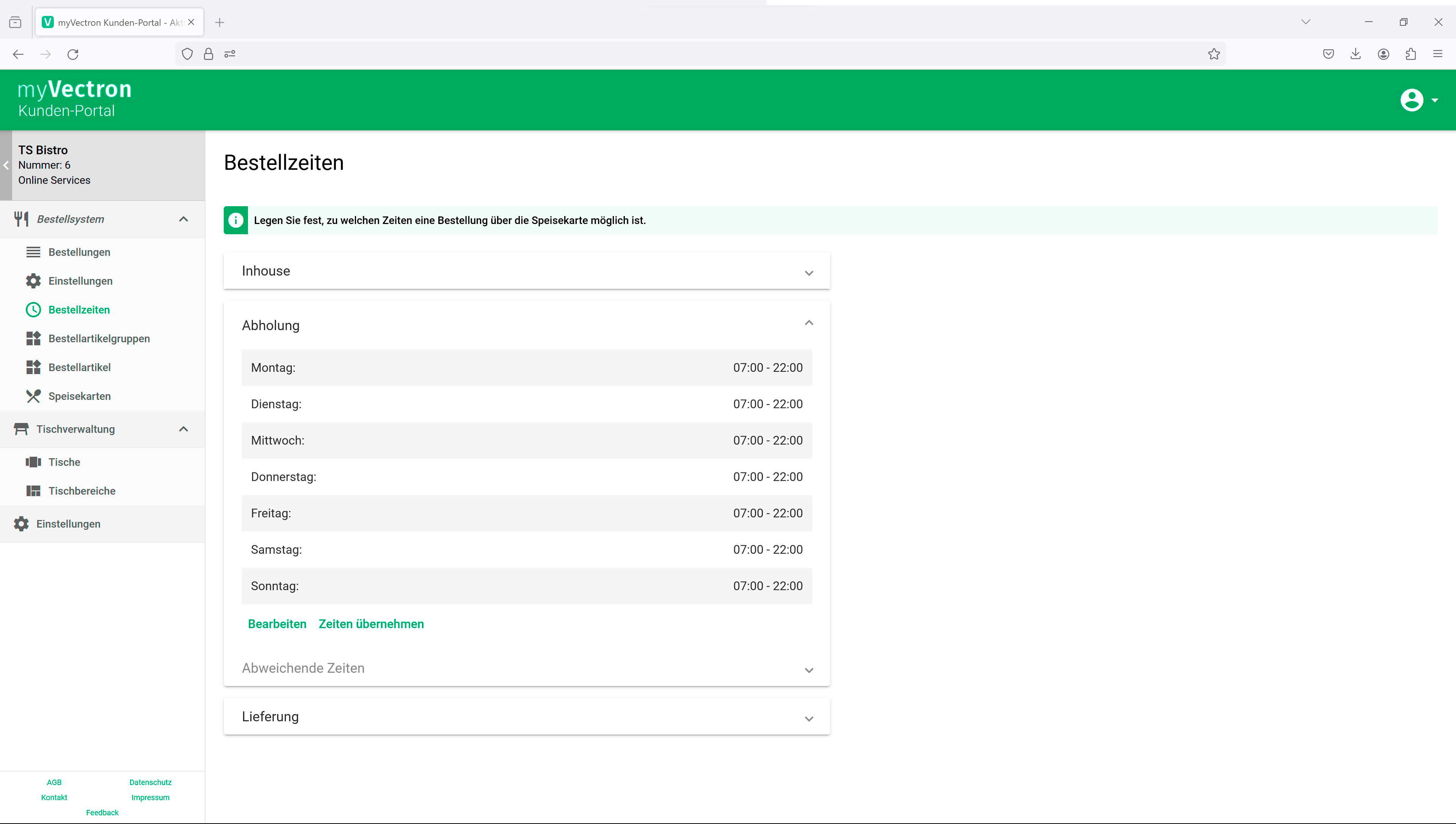Open the user account avatar menu
Viewport: 1456px width, 824px height.
point(1417,100)
